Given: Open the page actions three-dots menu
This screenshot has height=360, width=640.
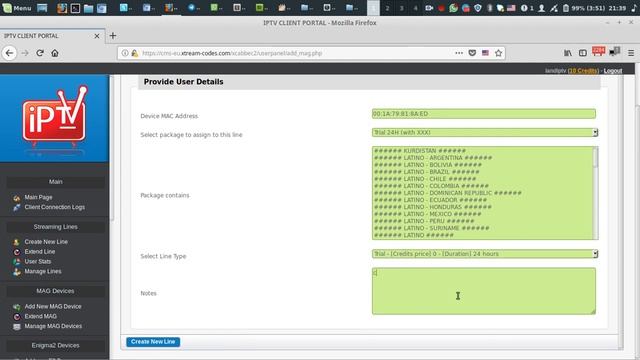Looking at the screenshot, I should coord(459,53).
